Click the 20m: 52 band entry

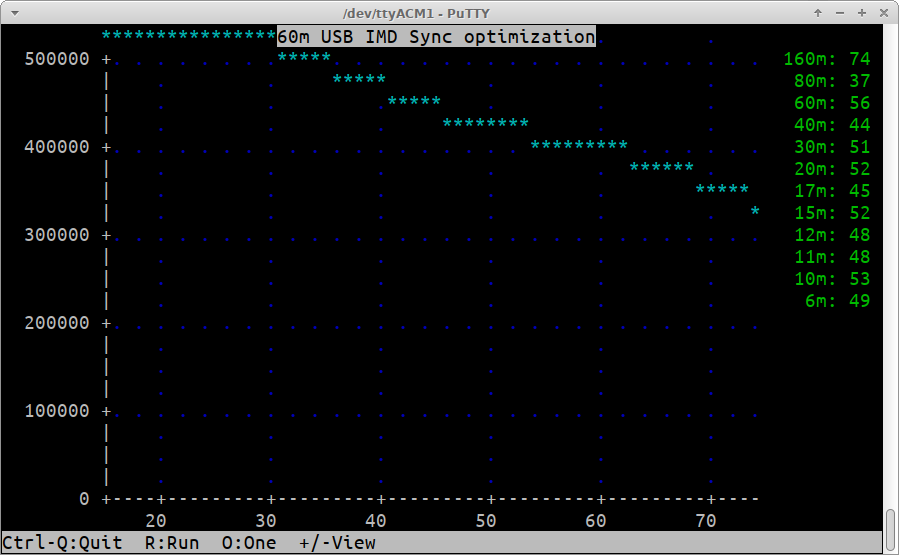[x=832, y=169]
